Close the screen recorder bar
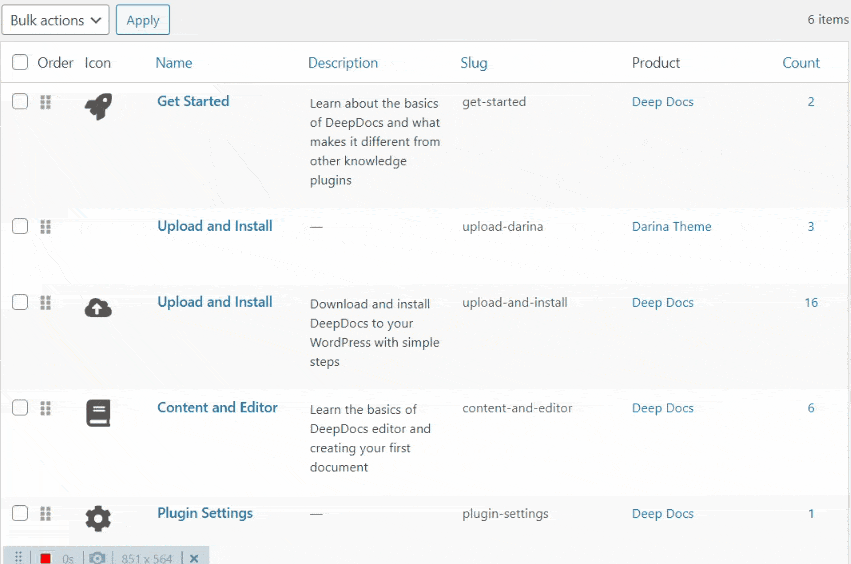Viewport: 851px width, 564px height. pyautogui.click(x=194, y=558)
